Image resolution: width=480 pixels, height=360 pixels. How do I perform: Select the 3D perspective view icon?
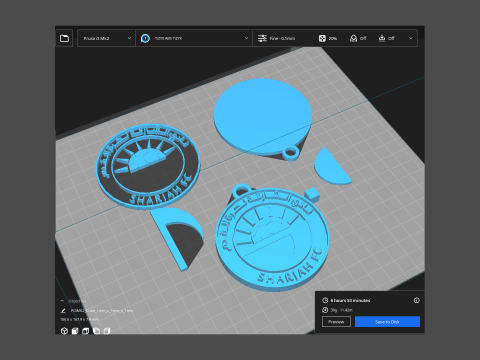[x=64, y=331]
